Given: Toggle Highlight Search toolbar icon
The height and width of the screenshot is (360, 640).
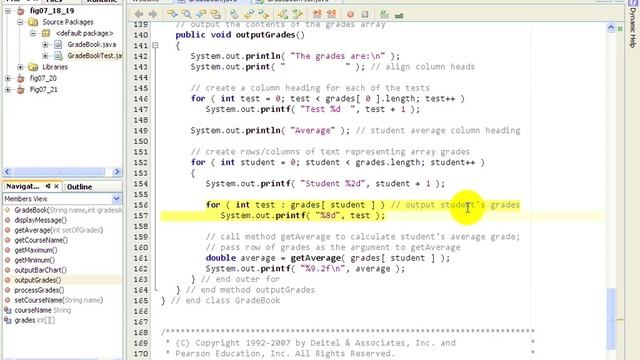Looking at the screenshot, I should [215, 14].
